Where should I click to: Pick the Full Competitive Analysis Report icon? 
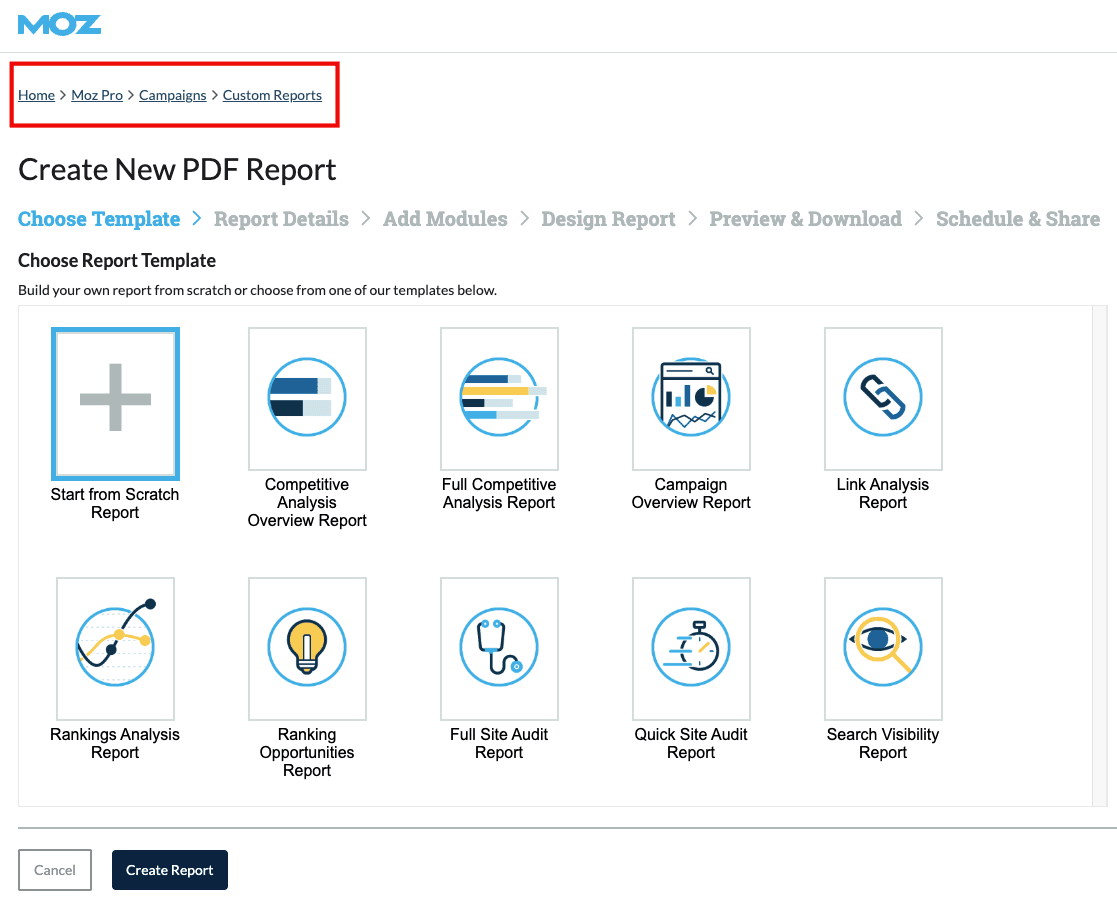pos(499,399)
